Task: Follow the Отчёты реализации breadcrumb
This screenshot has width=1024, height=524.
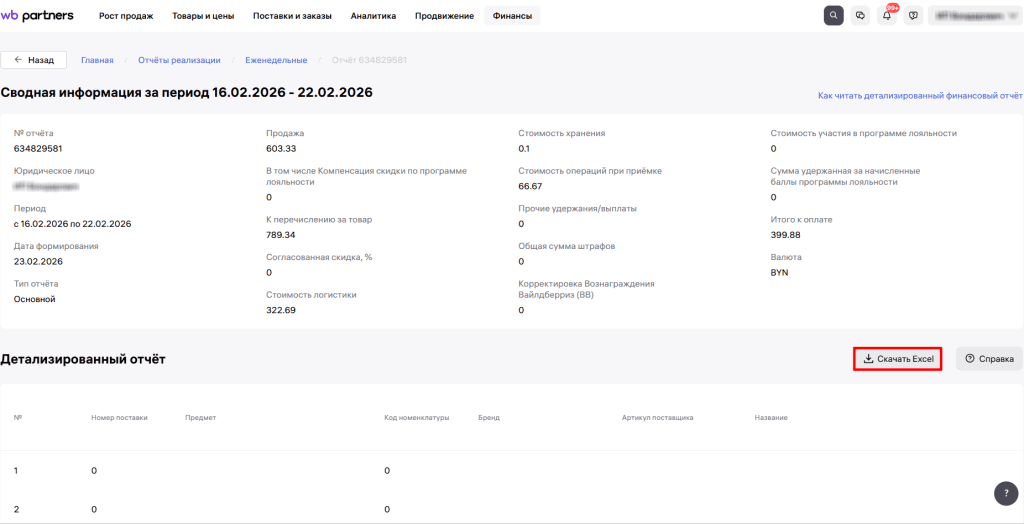Action: click(x=179, y=60)
